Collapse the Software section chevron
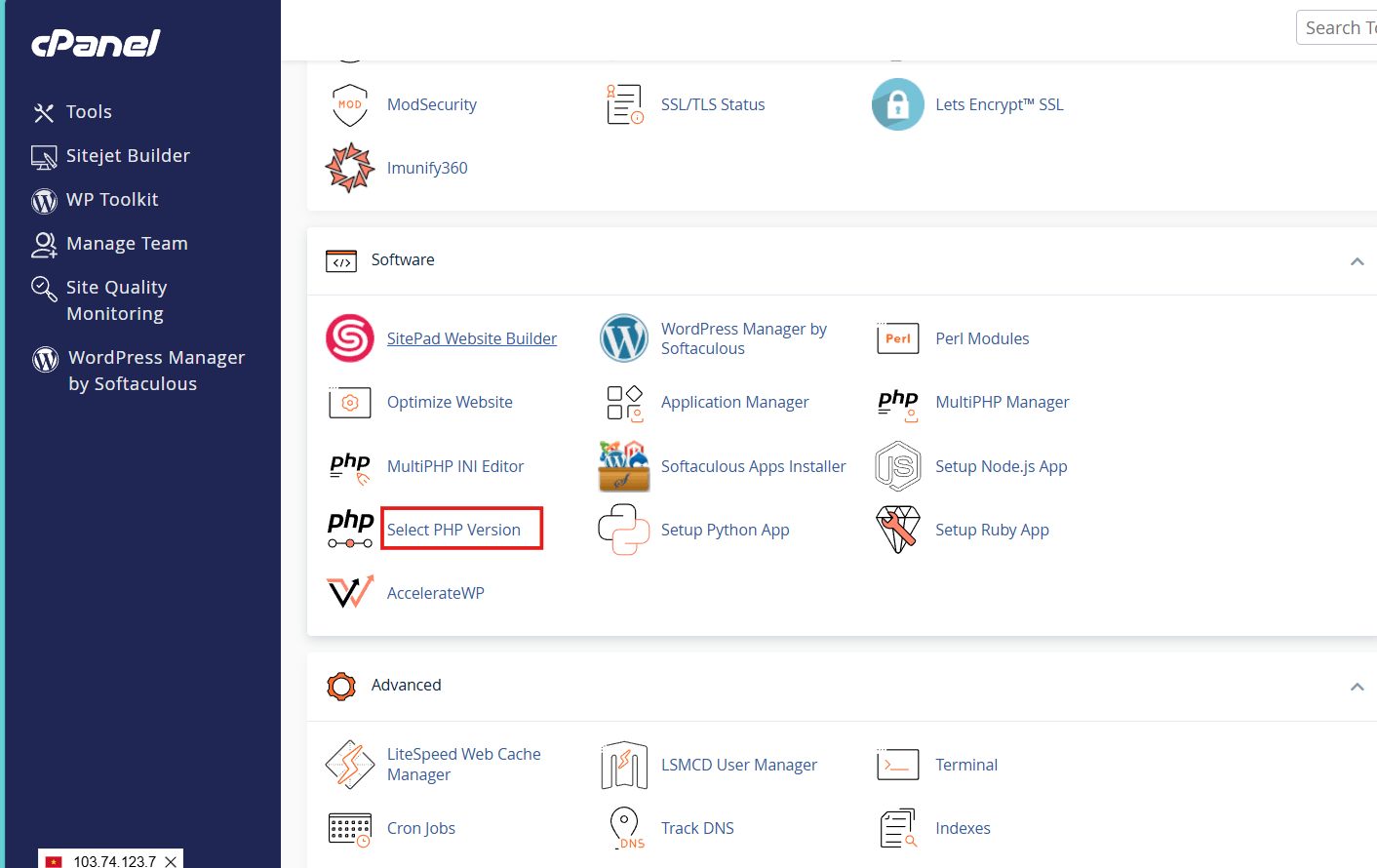Viewport: 1377px width, 868px height. coord(1357,261)
